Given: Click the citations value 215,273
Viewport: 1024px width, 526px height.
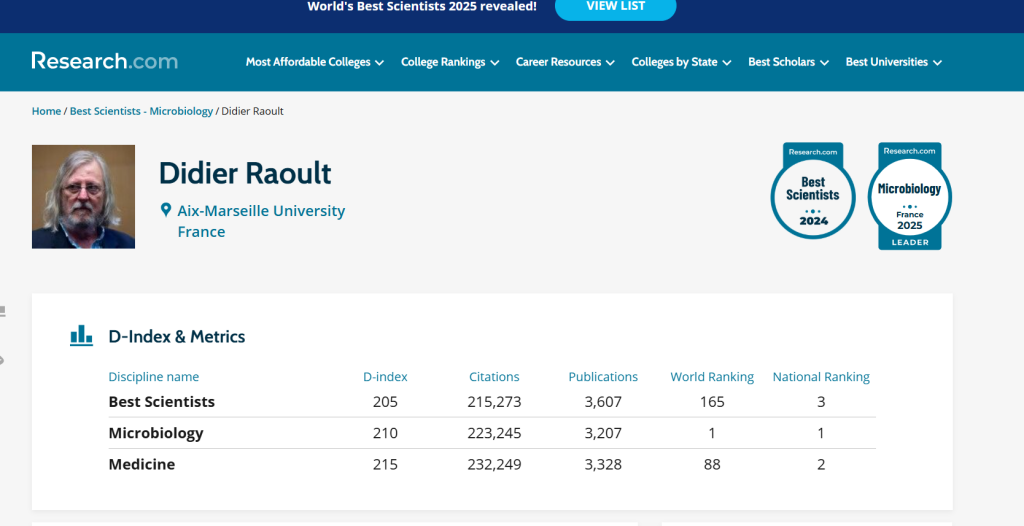Looking at the screenshot, I should [x=494, y=402].
